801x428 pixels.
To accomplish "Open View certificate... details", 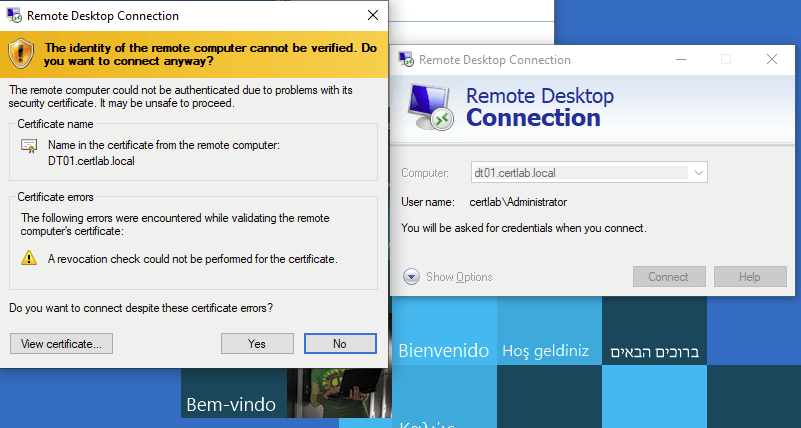I will click(61, 343).
